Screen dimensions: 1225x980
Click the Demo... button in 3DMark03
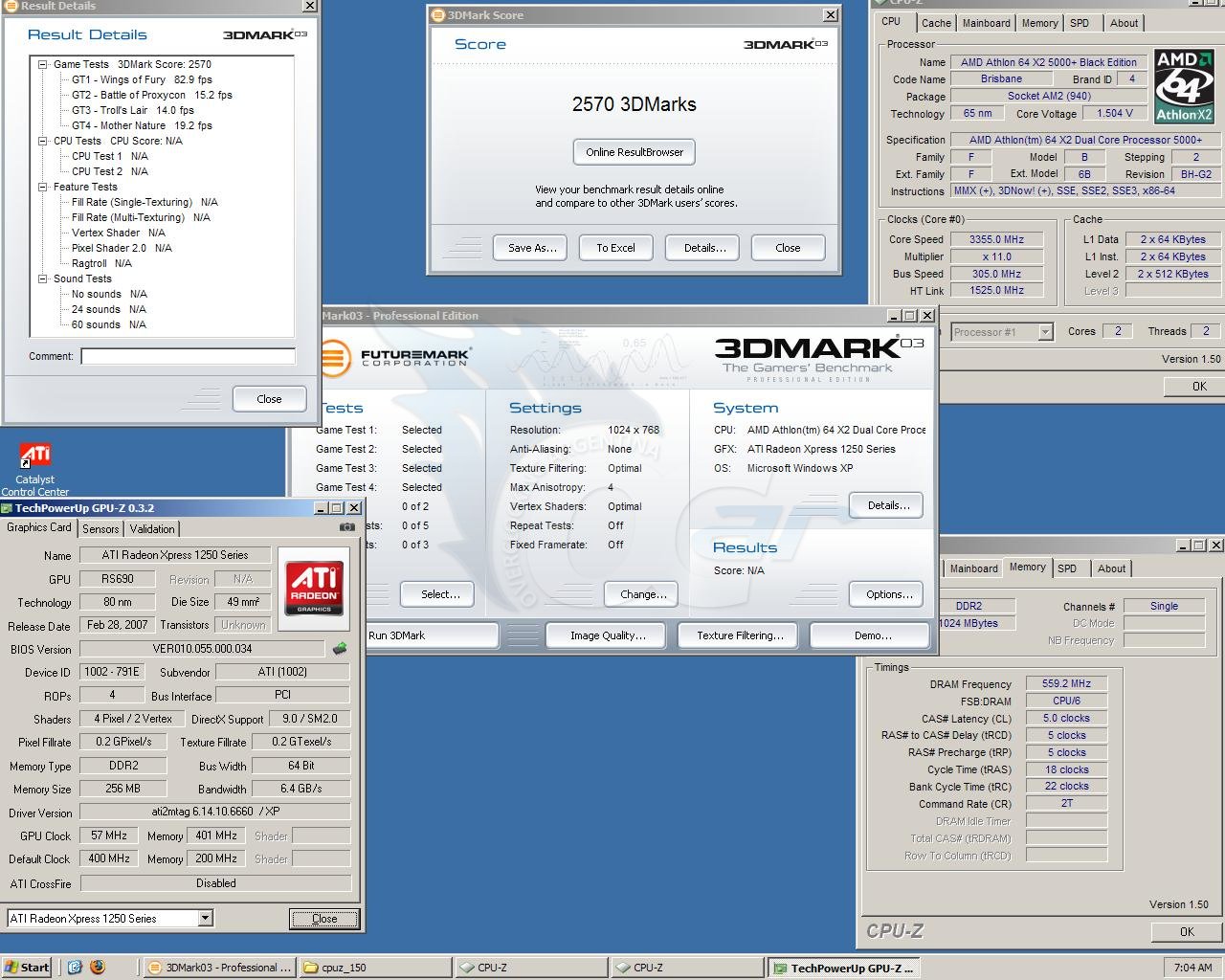point(871,635)
